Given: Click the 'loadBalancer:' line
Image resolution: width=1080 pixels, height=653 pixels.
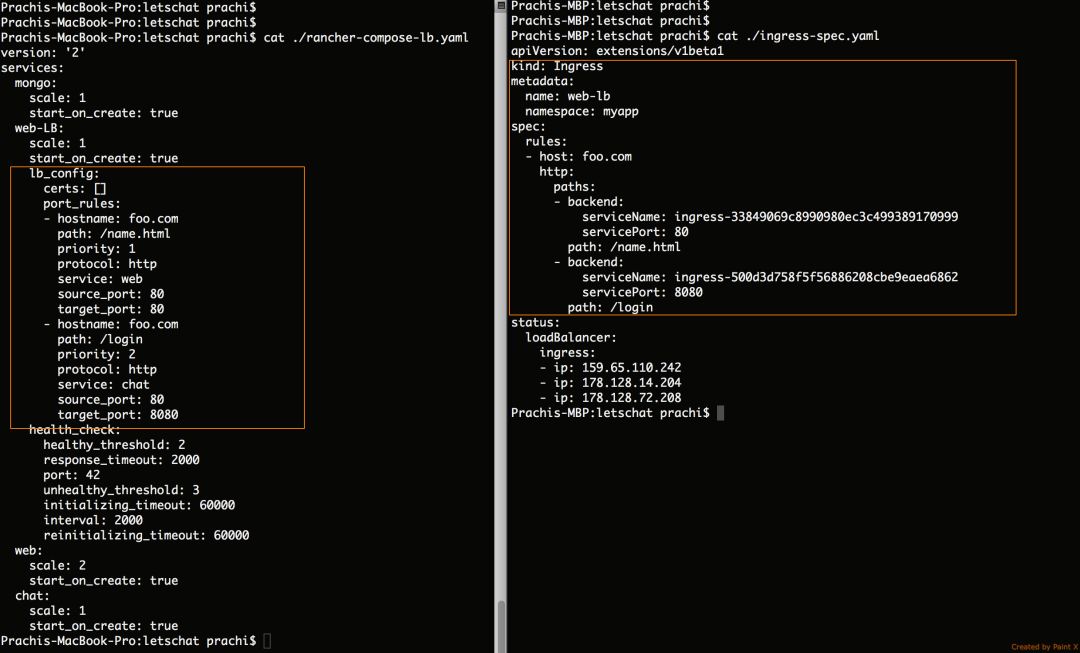Looking at the screenshot, I should coord(571,338).
